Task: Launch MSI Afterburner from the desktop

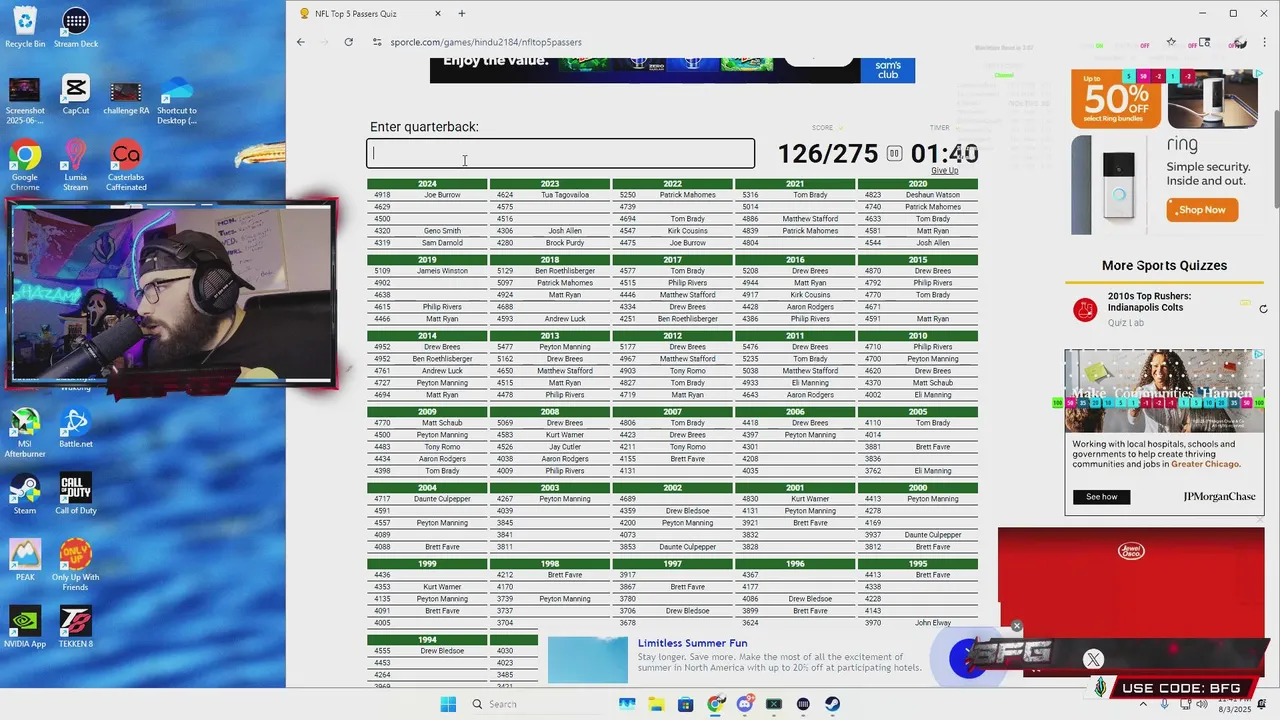Action: pos(25,434)
